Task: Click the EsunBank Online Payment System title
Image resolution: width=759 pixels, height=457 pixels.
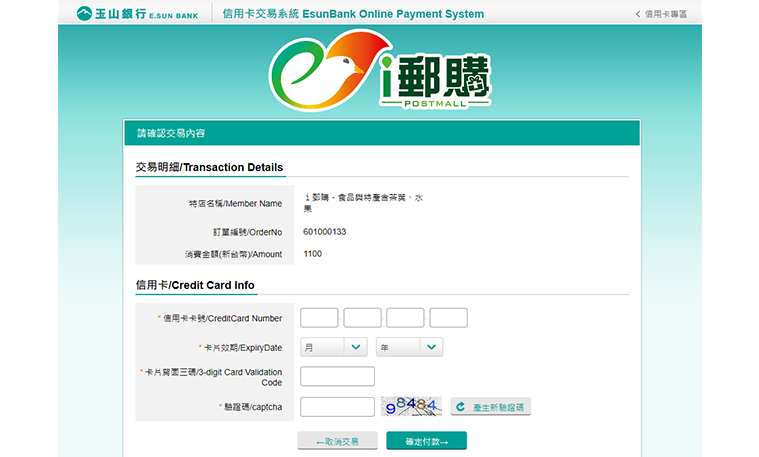Action: pyautogui.click(x=353, y=14)
